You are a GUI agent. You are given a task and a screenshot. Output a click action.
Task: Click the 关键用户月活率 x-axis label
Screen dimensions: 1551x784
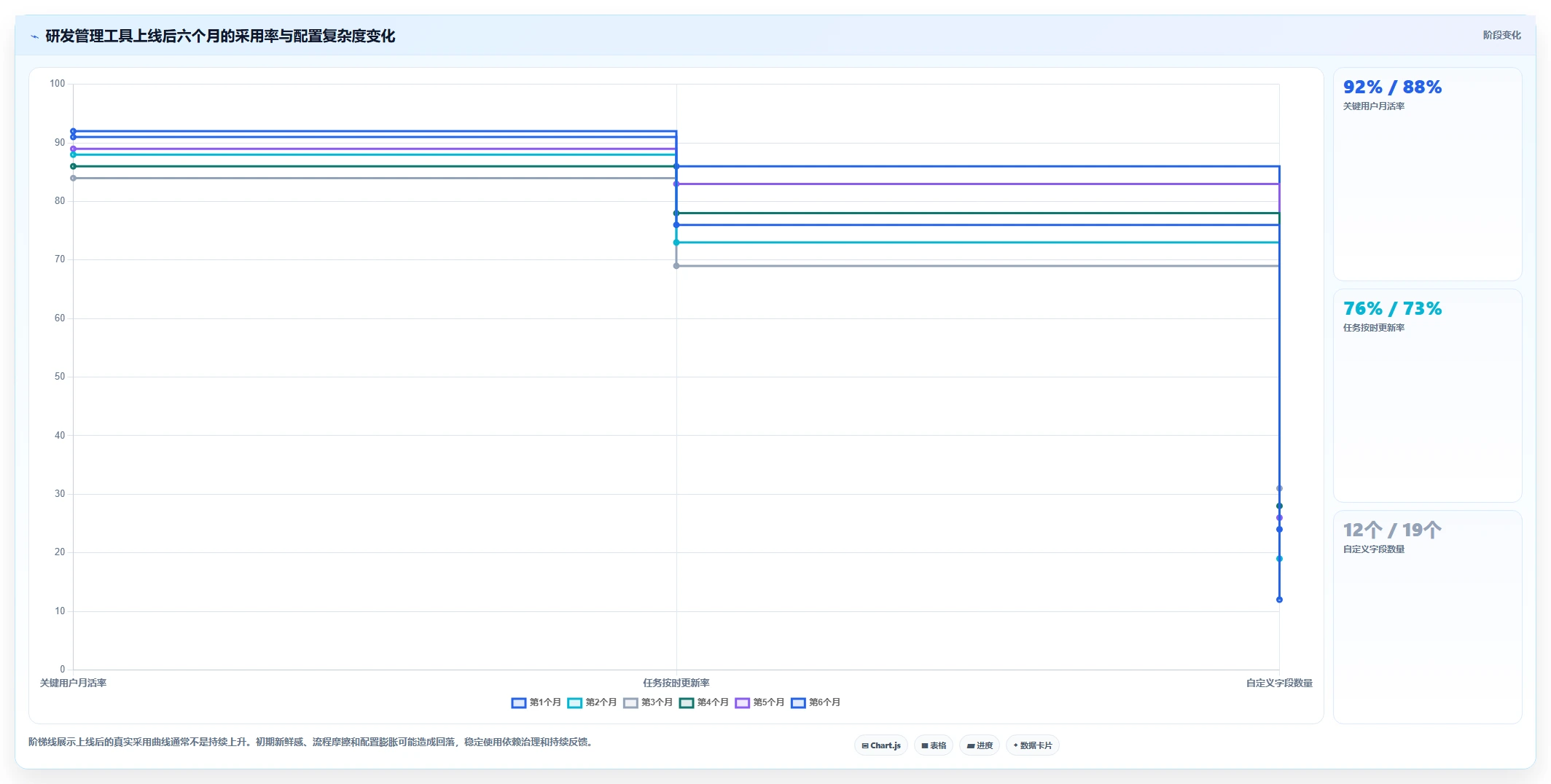(73, 683)
